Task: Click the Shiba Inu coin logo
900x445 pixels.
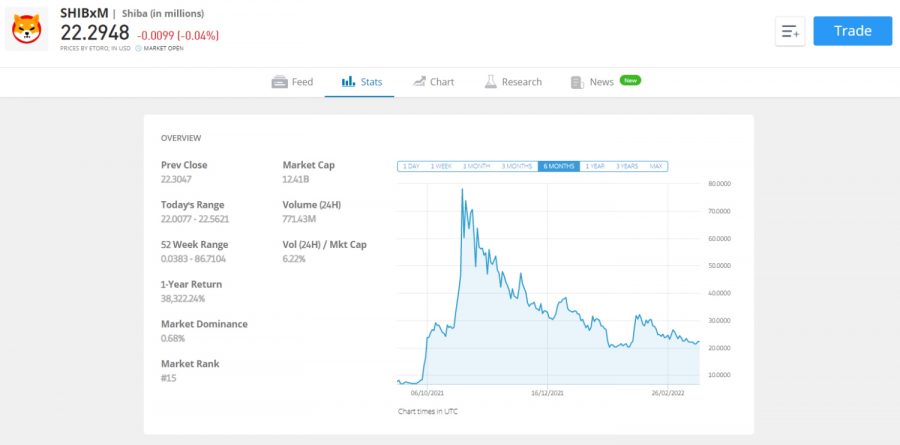Action: pyautogui.click(x=26, y=29)
